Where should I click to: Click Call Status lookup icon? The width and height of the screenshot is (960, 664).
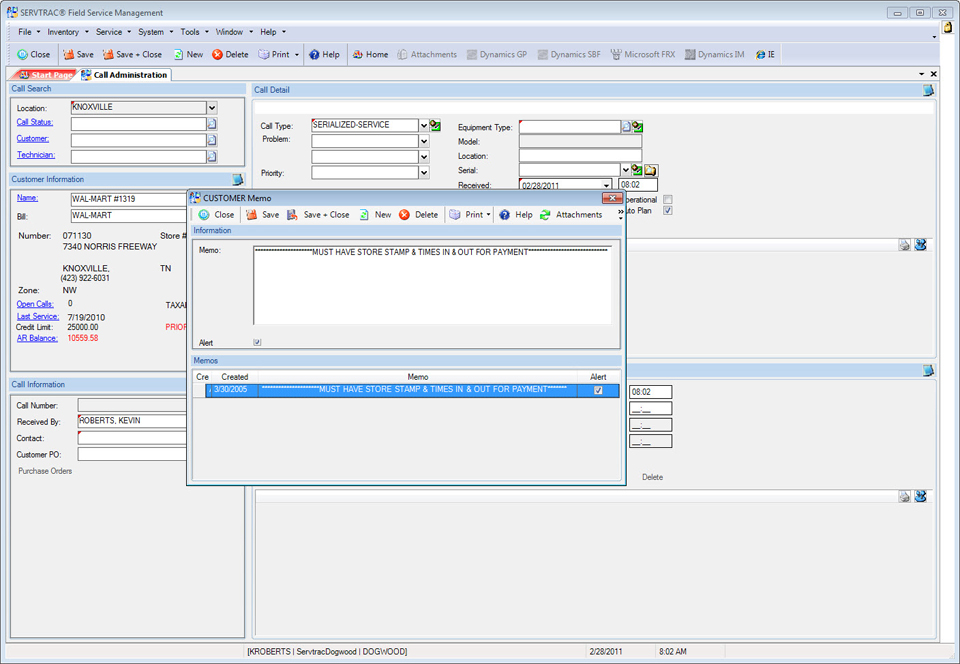coord(212,124)
